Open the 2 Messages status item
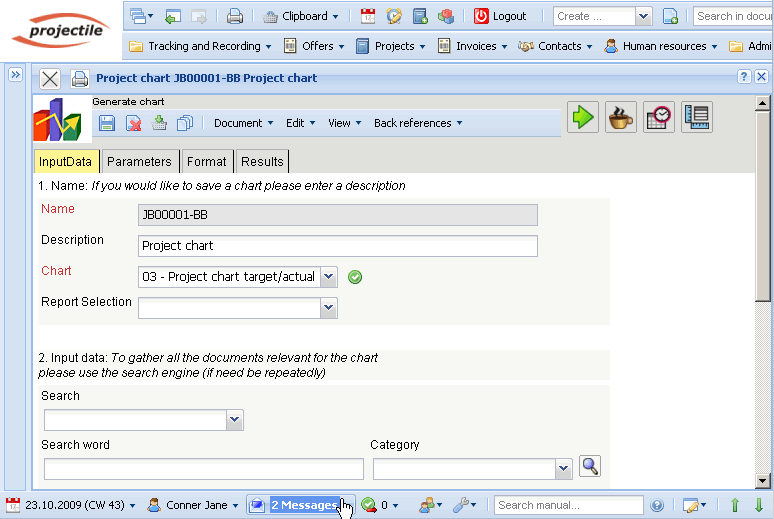The height and width of the screenshot is (519, 774). point(302,505)
